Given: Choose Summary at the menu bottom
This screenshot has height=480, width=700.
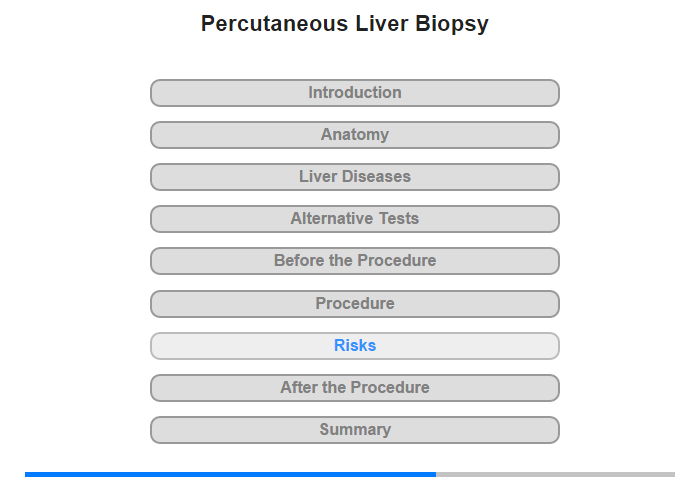Looking at the screenshot, I should tap(354, 430).
